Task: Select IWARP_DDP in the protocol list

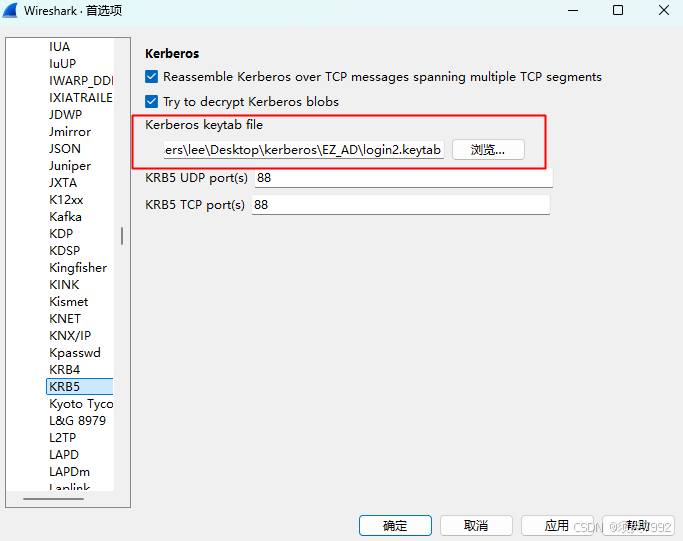Action: click(x=81, y=81)
